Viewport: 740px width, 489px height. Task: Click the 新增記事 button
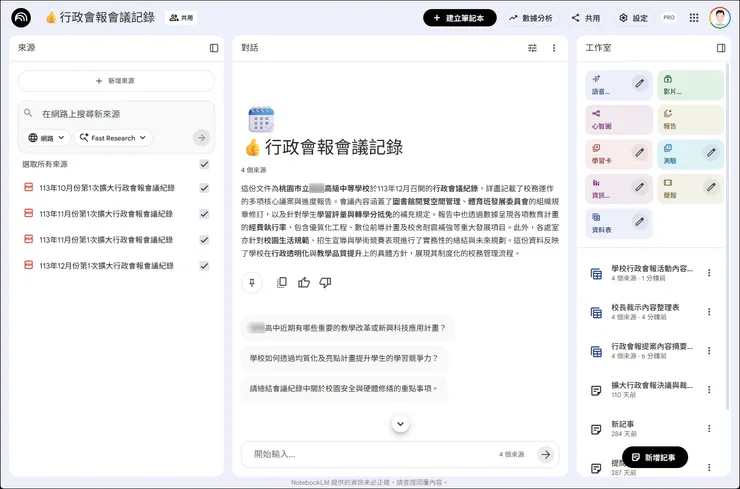pos(655,457)
